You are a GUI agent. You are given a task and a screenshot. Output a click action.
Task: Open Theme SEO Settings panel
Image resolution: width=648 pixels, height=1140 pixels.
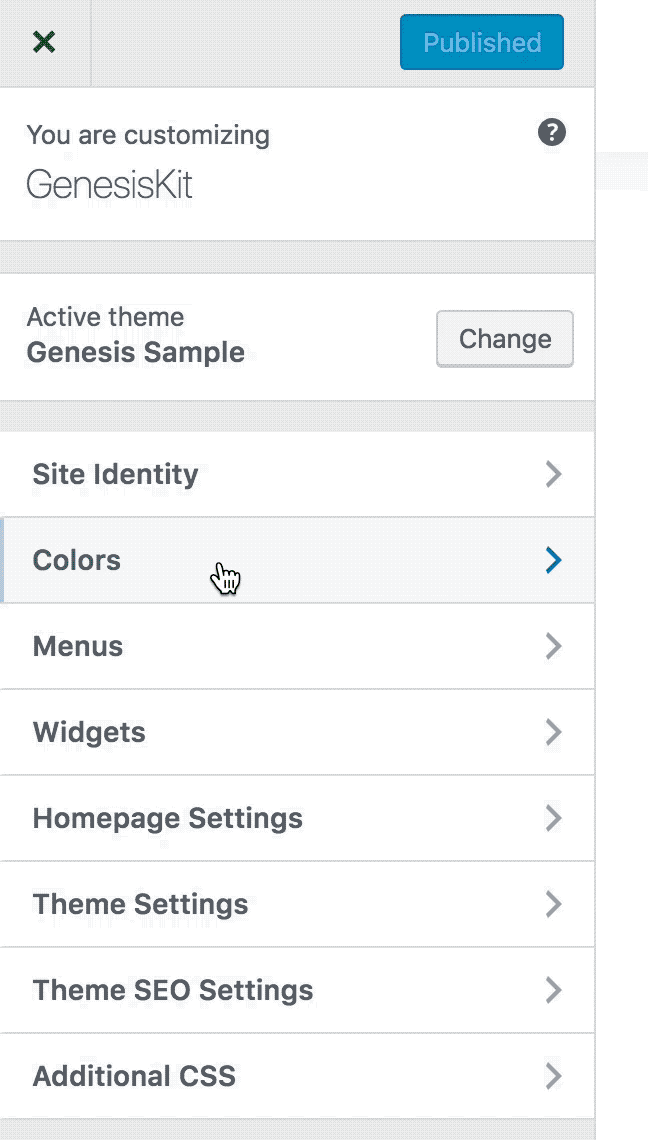pos(173,990)
